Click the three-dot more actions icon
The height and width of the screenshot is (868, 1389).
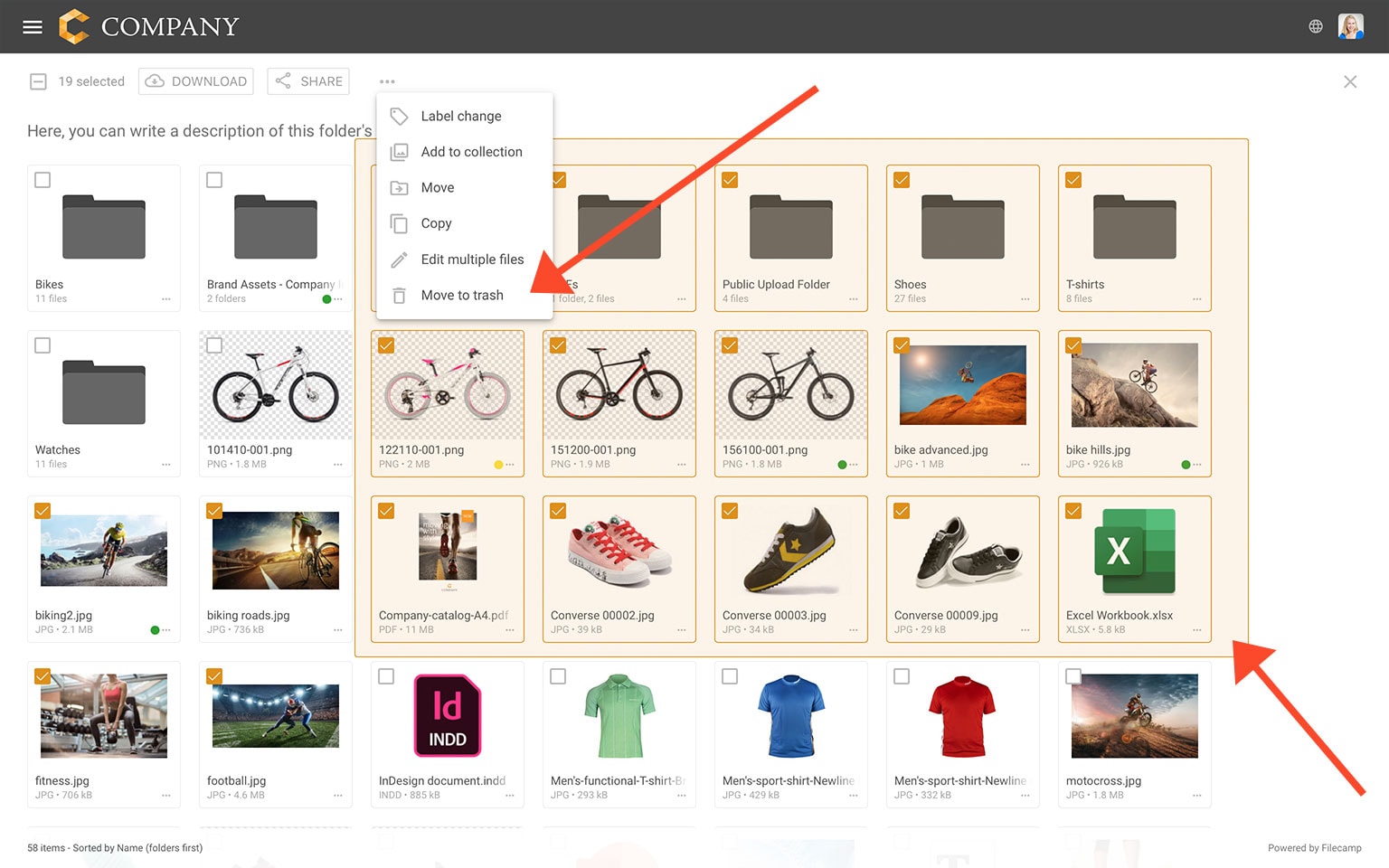(x=387, y=81)
